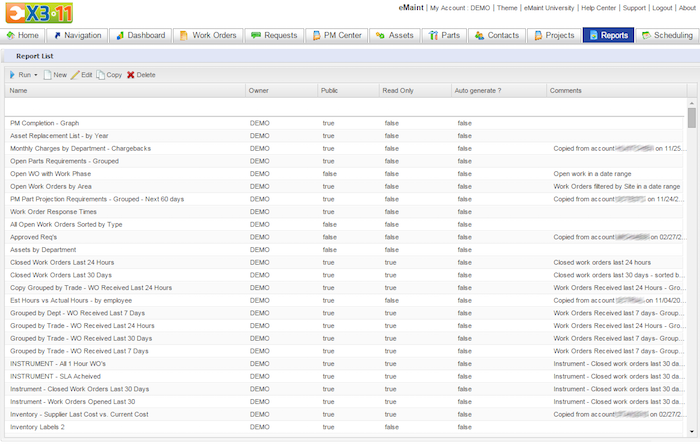Click the New report icon
Image resolution: width=700 pixels, height=448 pixels.
click(x=47, y=75)
